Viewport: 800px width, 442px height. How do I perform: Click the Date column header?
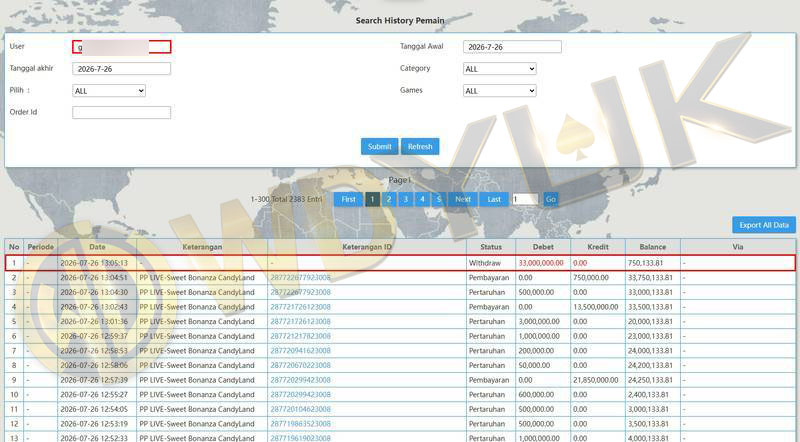click(x=97, y=247)
